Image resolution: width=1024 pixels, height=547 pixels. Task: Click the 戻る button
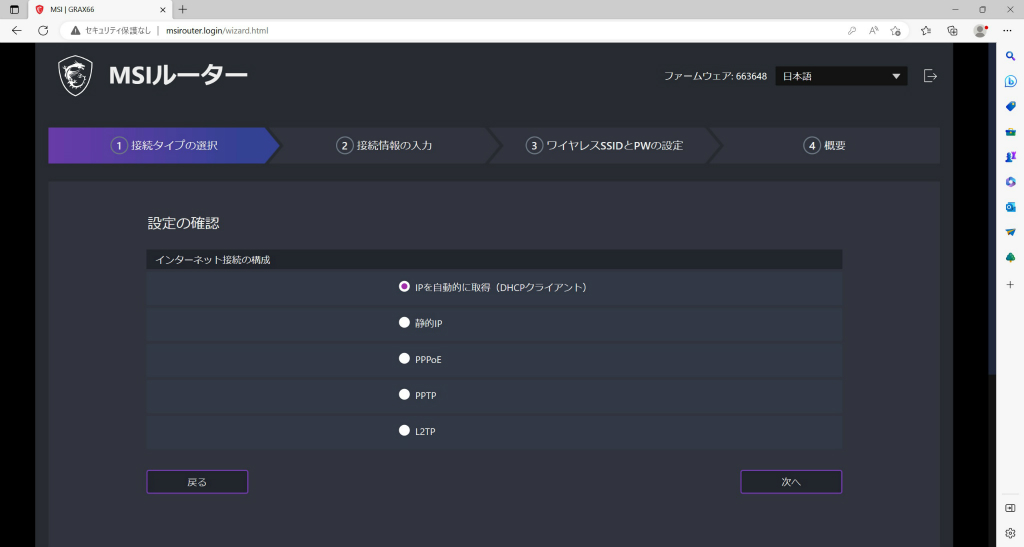click(197, 482)
